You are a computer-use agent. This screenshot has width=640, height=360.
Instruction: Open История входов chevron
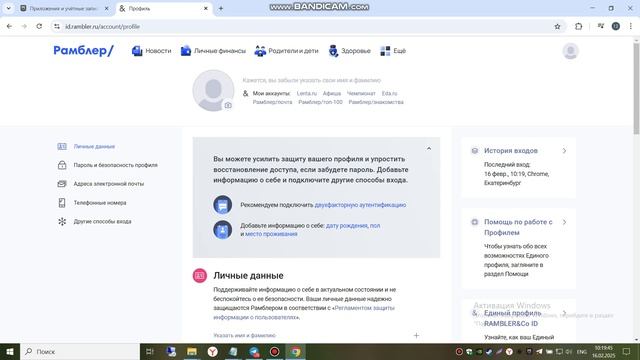point(564,151)
